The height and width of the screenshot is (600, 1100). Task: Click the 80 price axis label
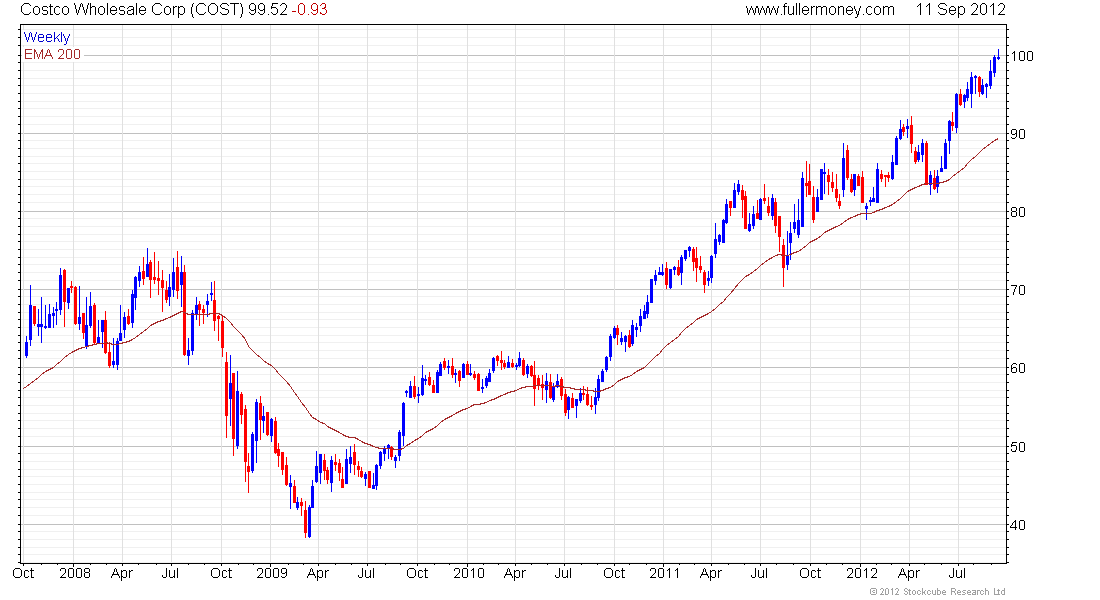click(x=1018, y=212)
